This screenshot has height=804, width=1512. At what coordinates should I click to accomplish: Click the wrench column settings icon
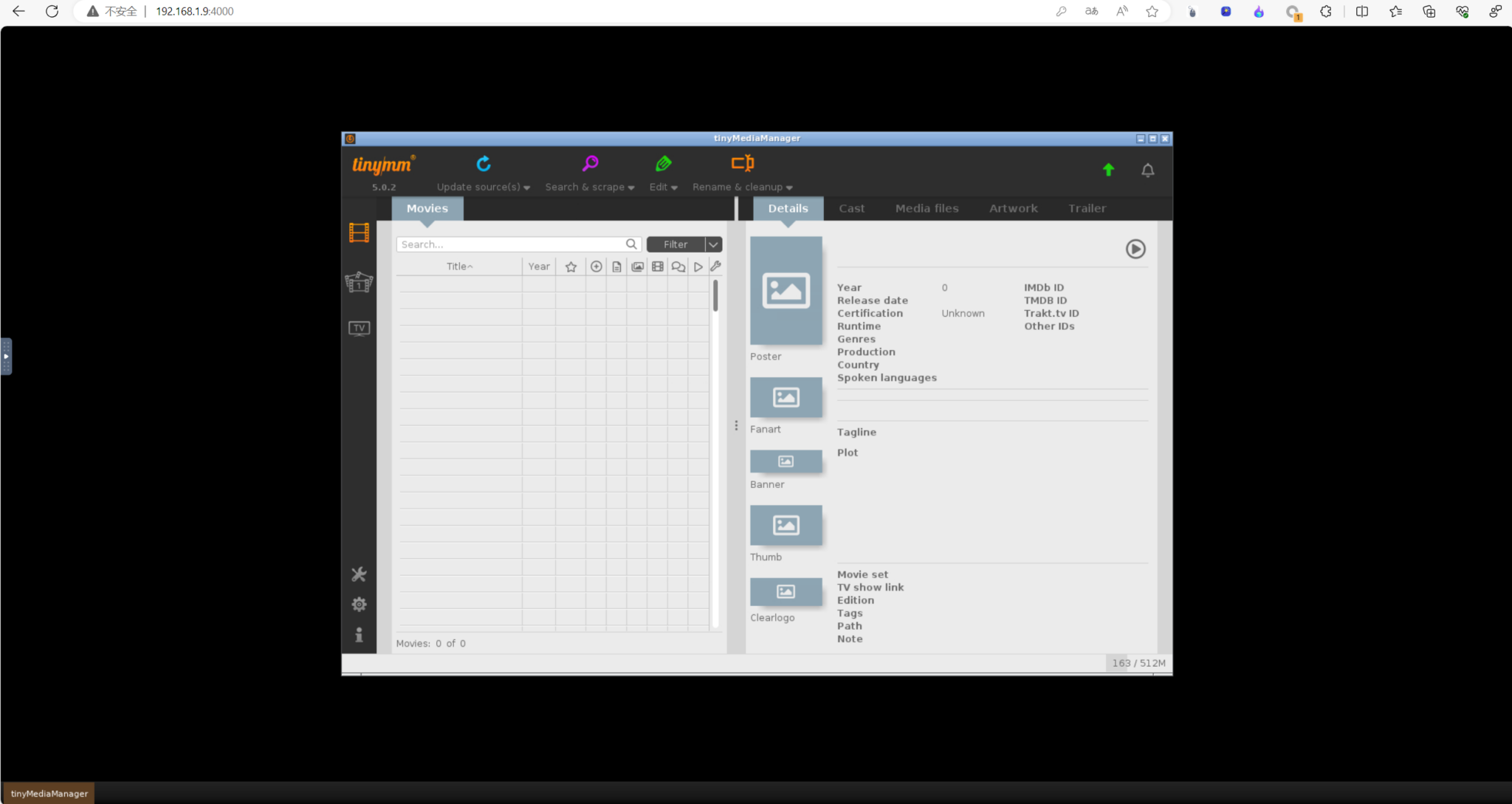pyautogui.click(x=715, y=267)
